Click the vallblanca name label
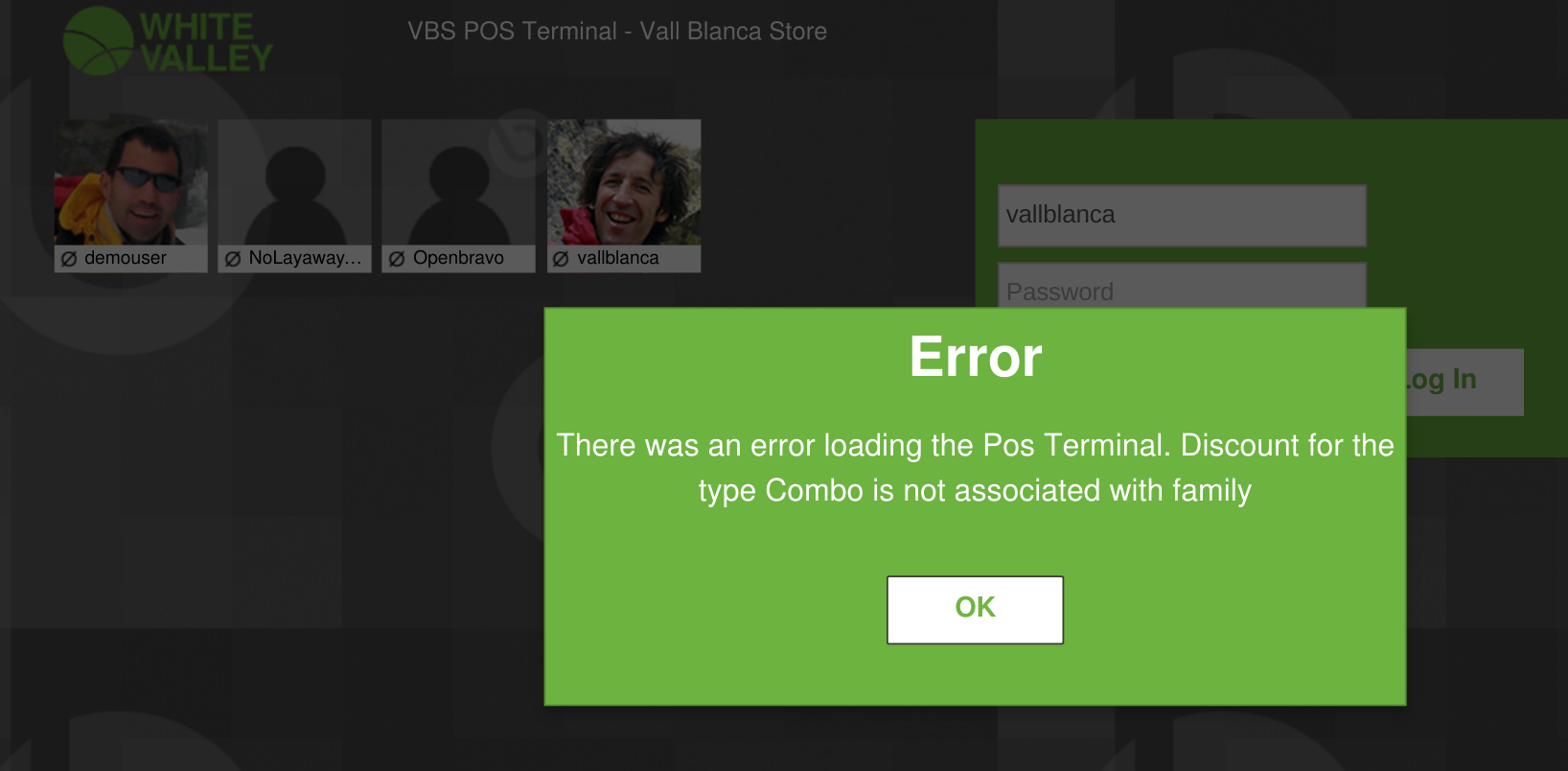Image resolution: width=1568 pixels, height=771 pixels. tap(618, 258)
